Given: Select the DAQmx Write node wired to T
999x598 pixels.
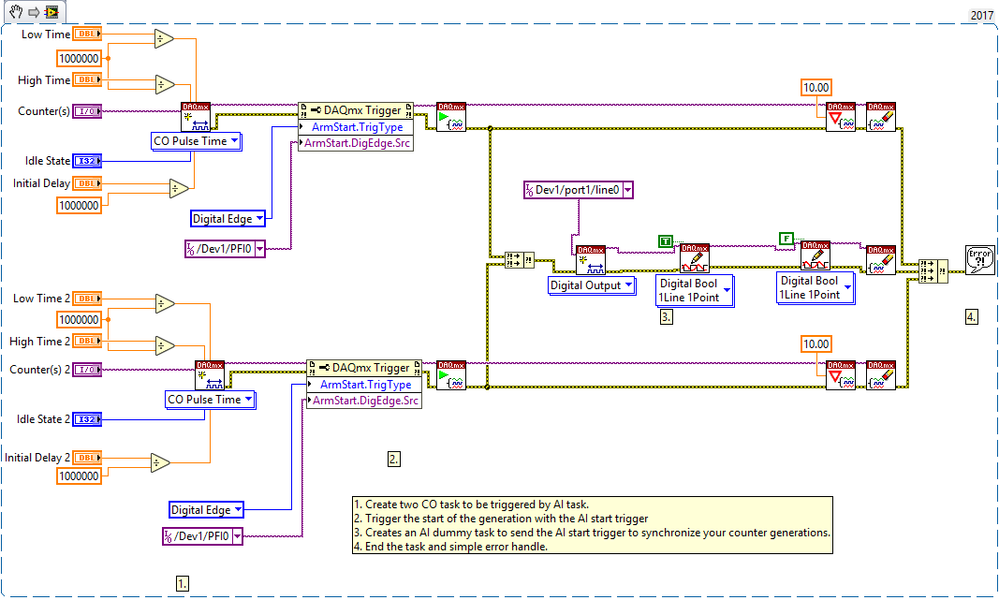Looking at the screenshot, I should [695, 258].
